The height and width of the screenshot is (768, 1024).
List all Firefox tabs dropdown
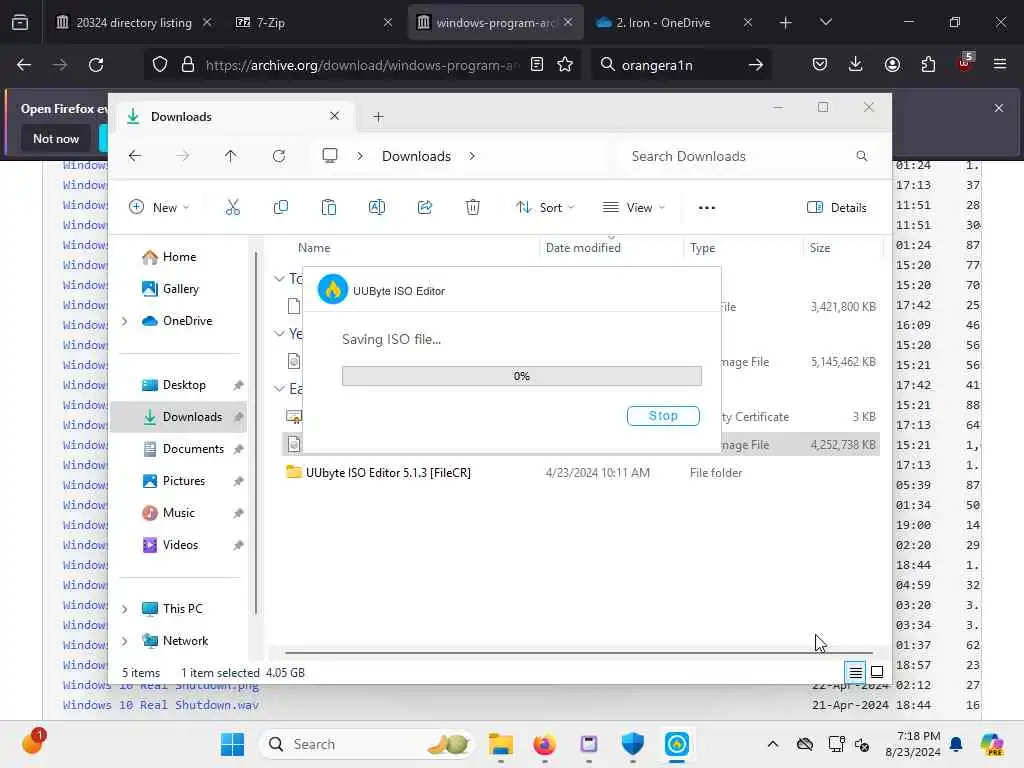pyautogui.click(x=825, y=23)
